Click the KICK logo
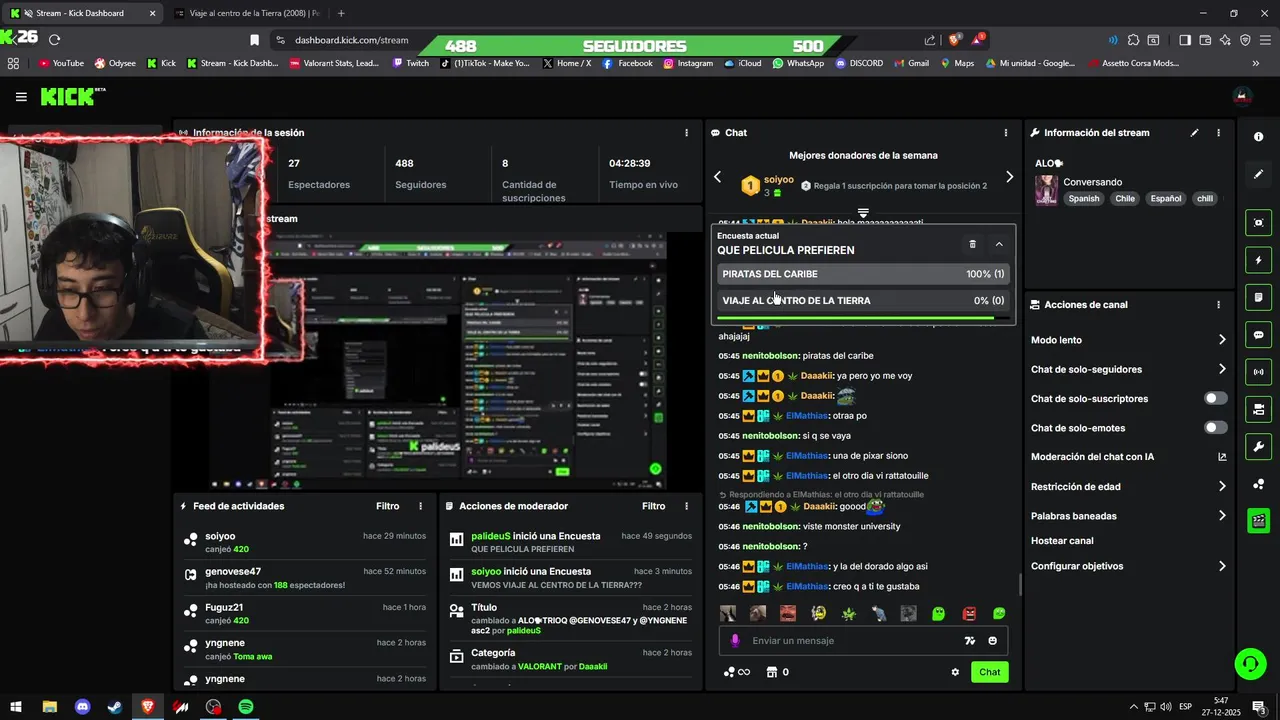 [x=72, y=96]
